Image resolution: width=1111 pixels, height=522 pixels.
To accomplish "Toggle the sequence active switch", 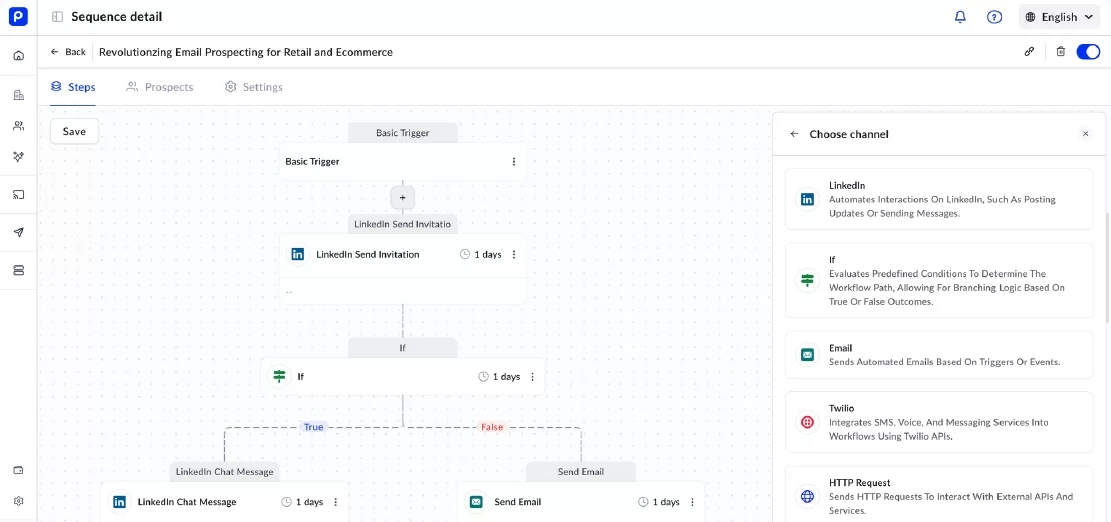I will (1088, 52).
